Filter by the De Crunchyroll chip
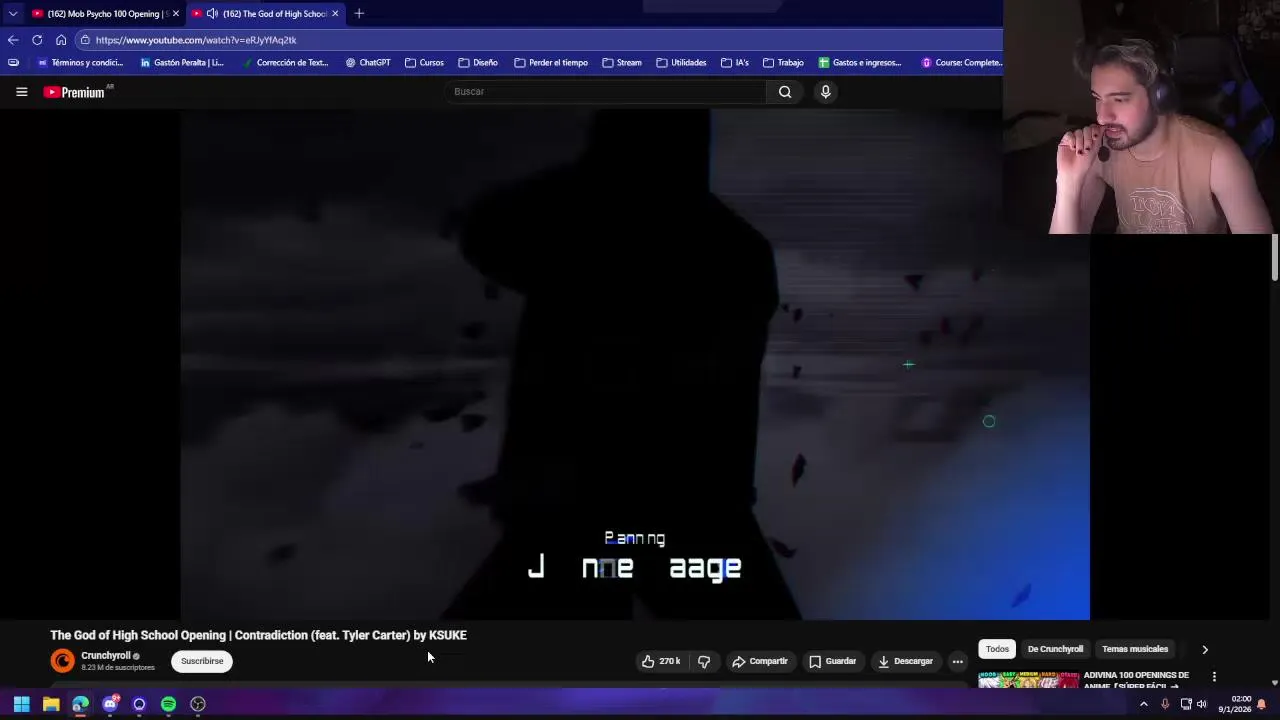Screen dimensions: 1280x720 (1055, 649)
